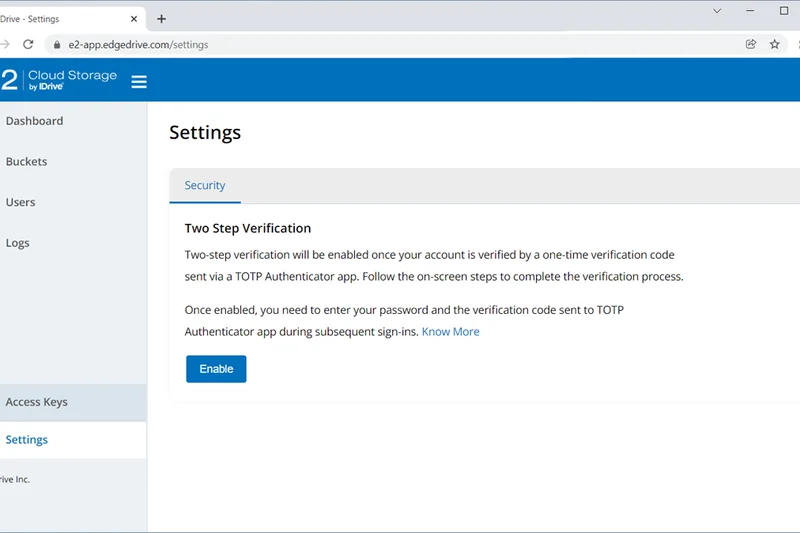
Task: View site information via the padlock icon
Action: (x=57, y=44)
